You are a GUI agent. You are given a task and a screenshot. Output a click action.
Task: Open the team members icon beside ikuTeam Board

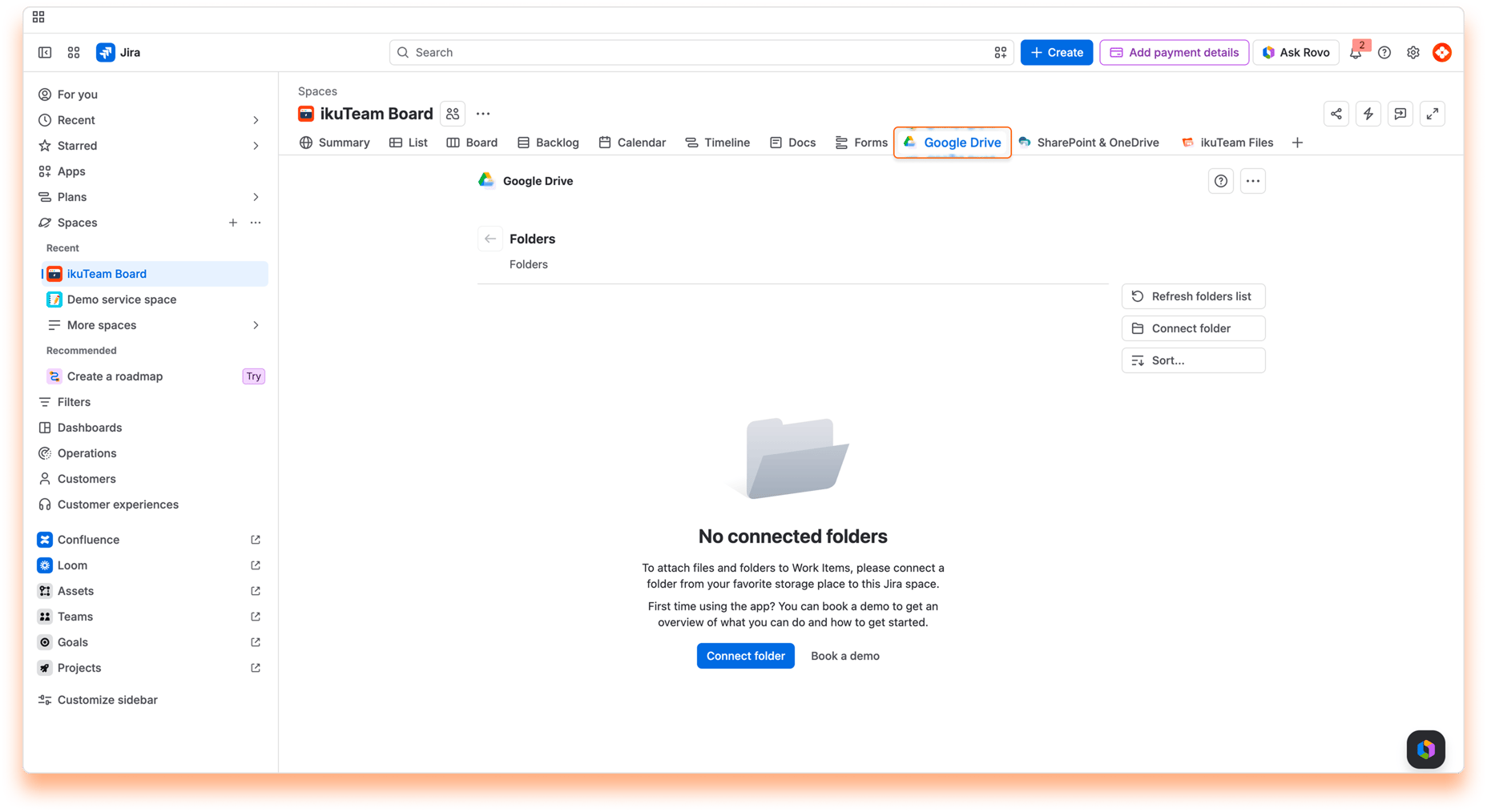(453, 114)
